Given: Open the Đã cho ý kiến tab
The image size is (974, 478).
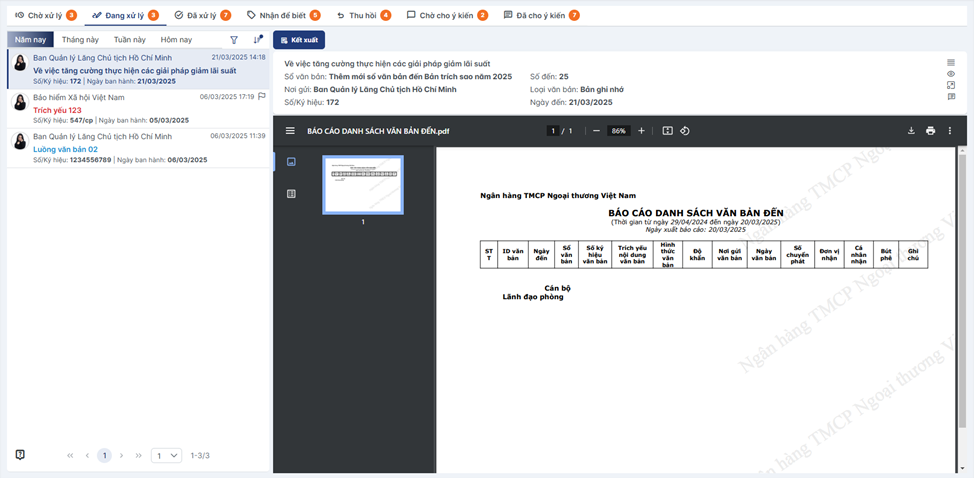Looking at the screenshot, I should 541,15.
